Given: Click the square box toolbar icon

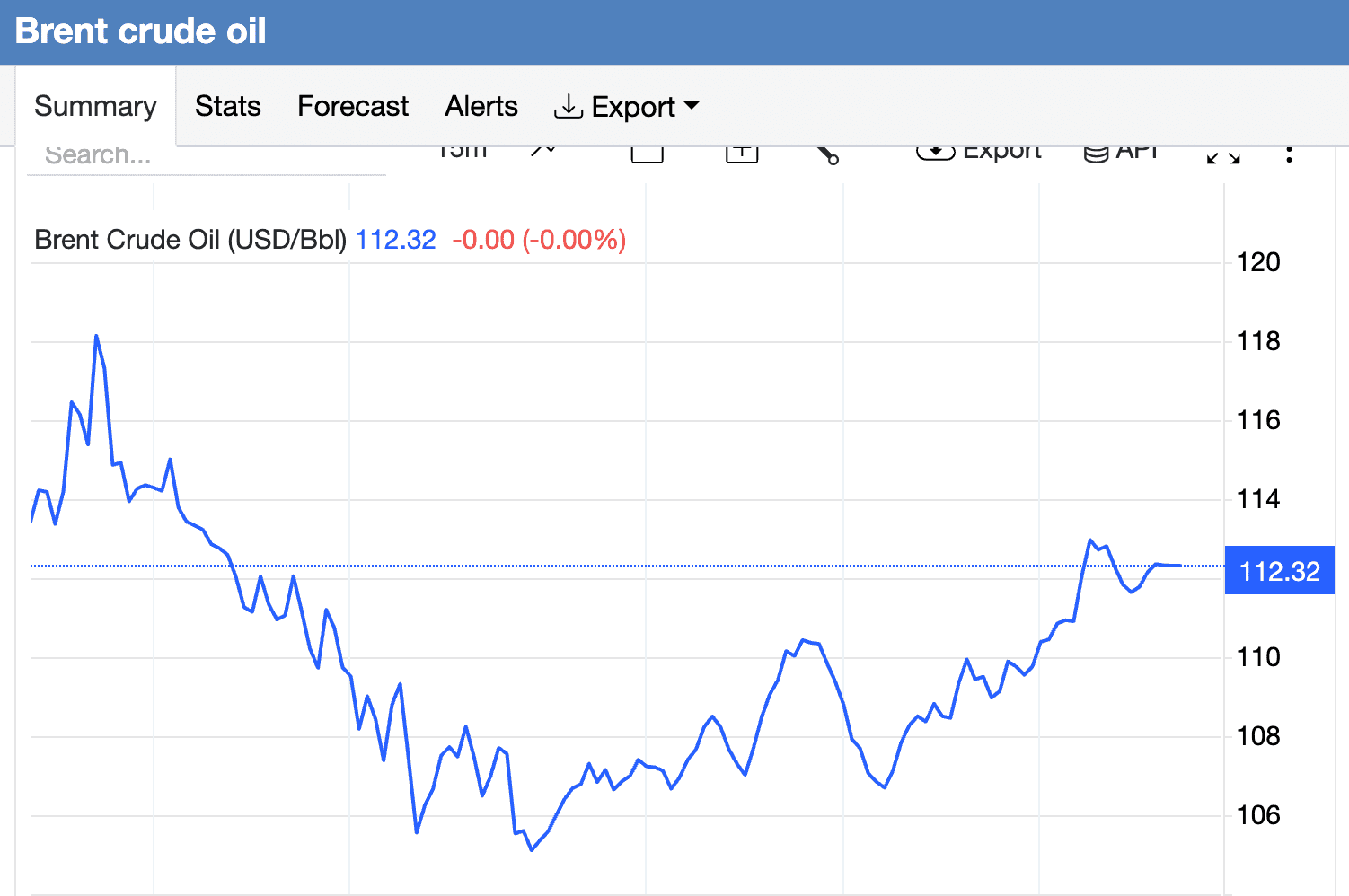Looking at the screenshot, I should (647, 153).
